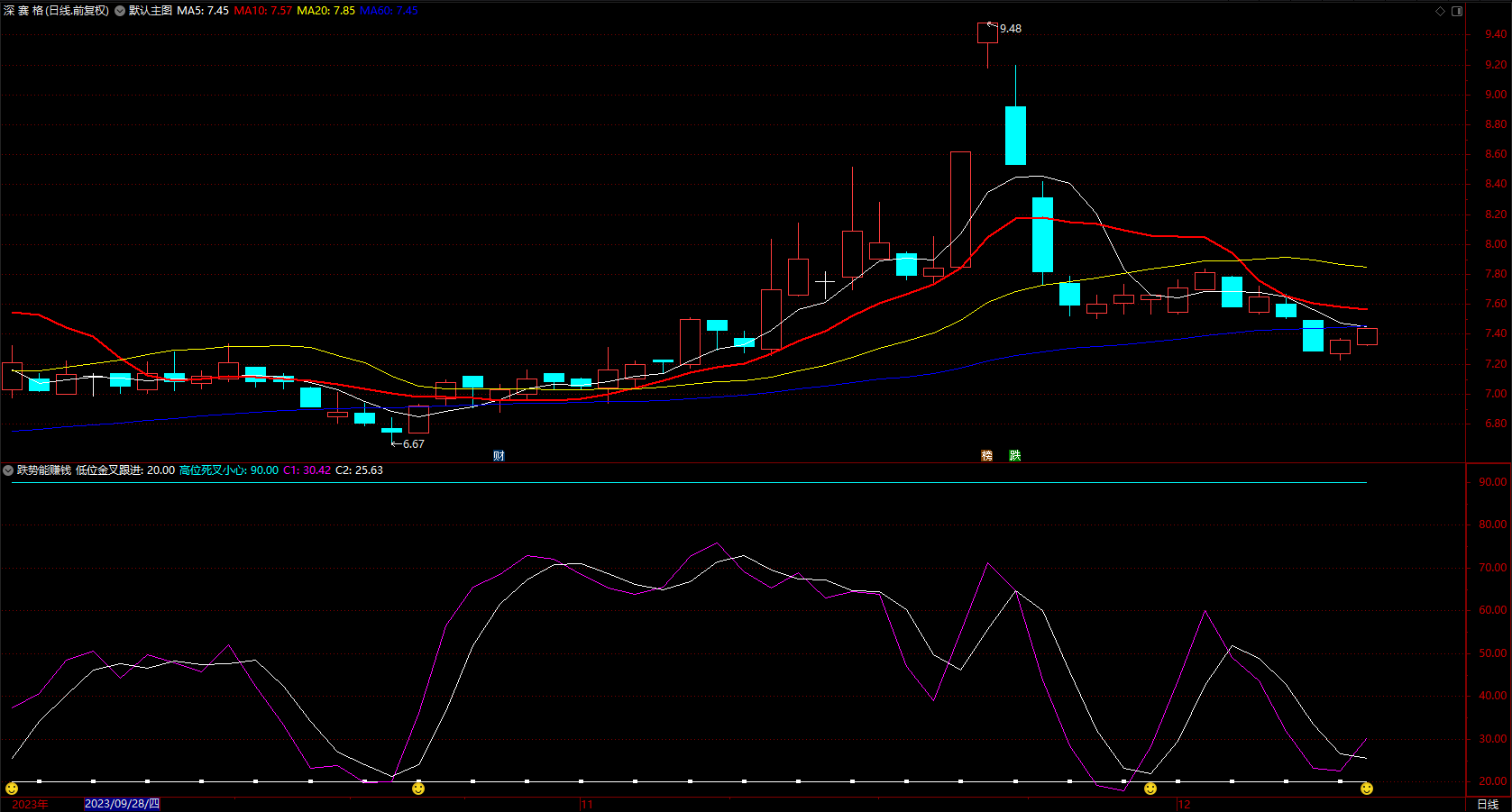This screenshot has height=812, width=1512.
Task: Click the 11 month marker on the date axis
Action: 587,804
